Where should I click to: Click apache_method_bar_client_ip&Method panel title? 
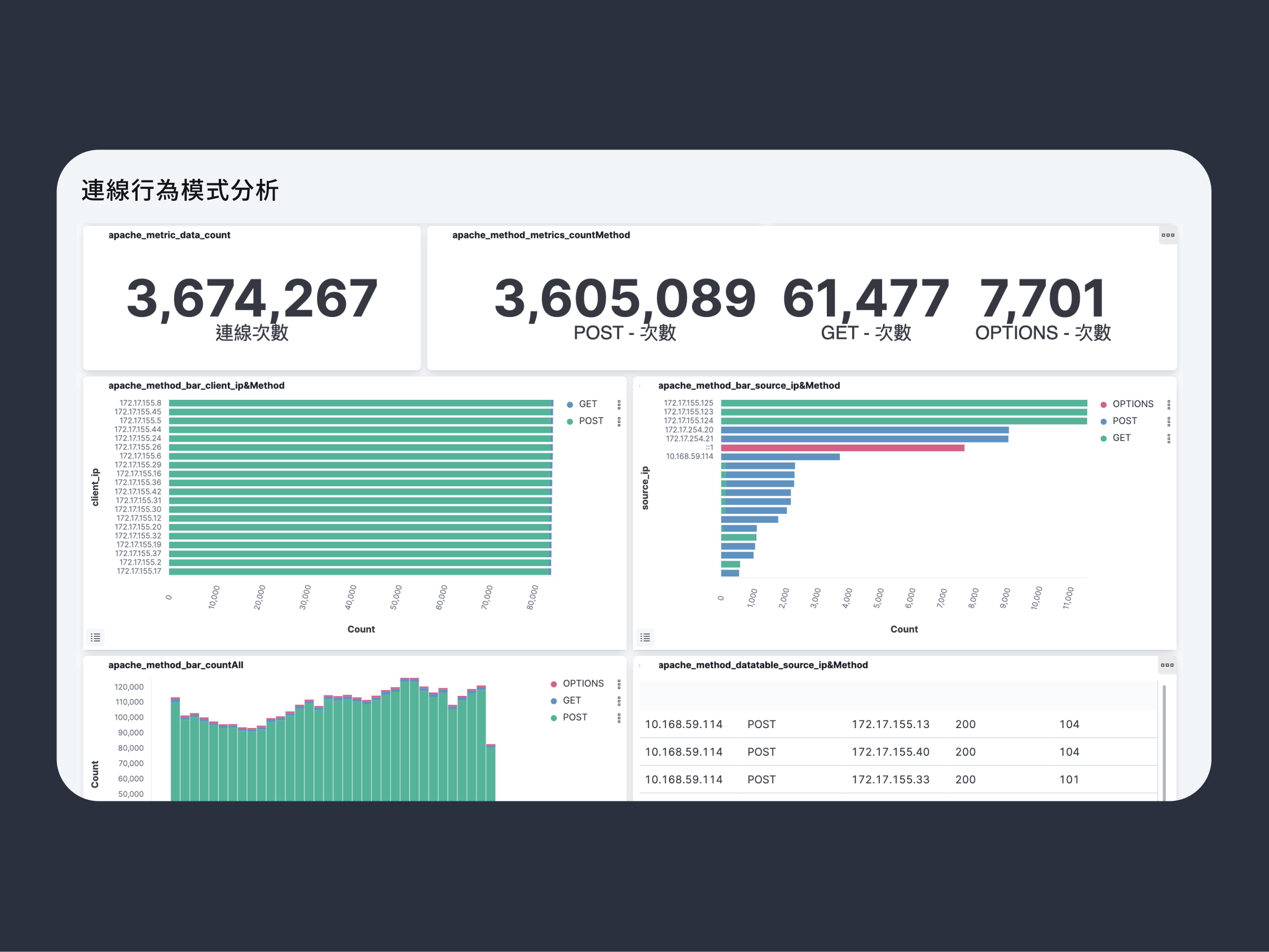click(x=196, y=386)
